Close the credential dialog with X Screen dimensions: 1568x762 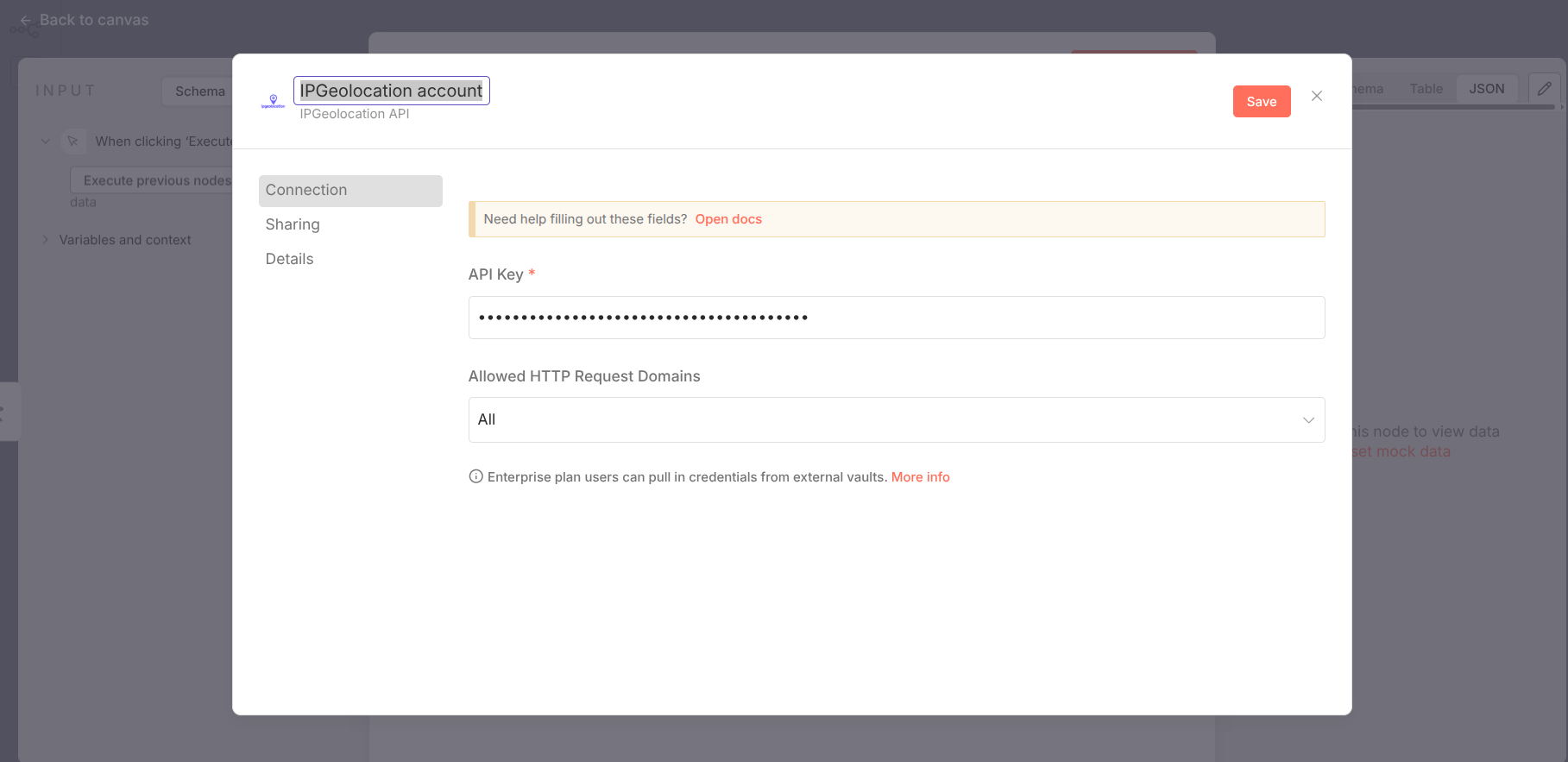(1316, 96)
